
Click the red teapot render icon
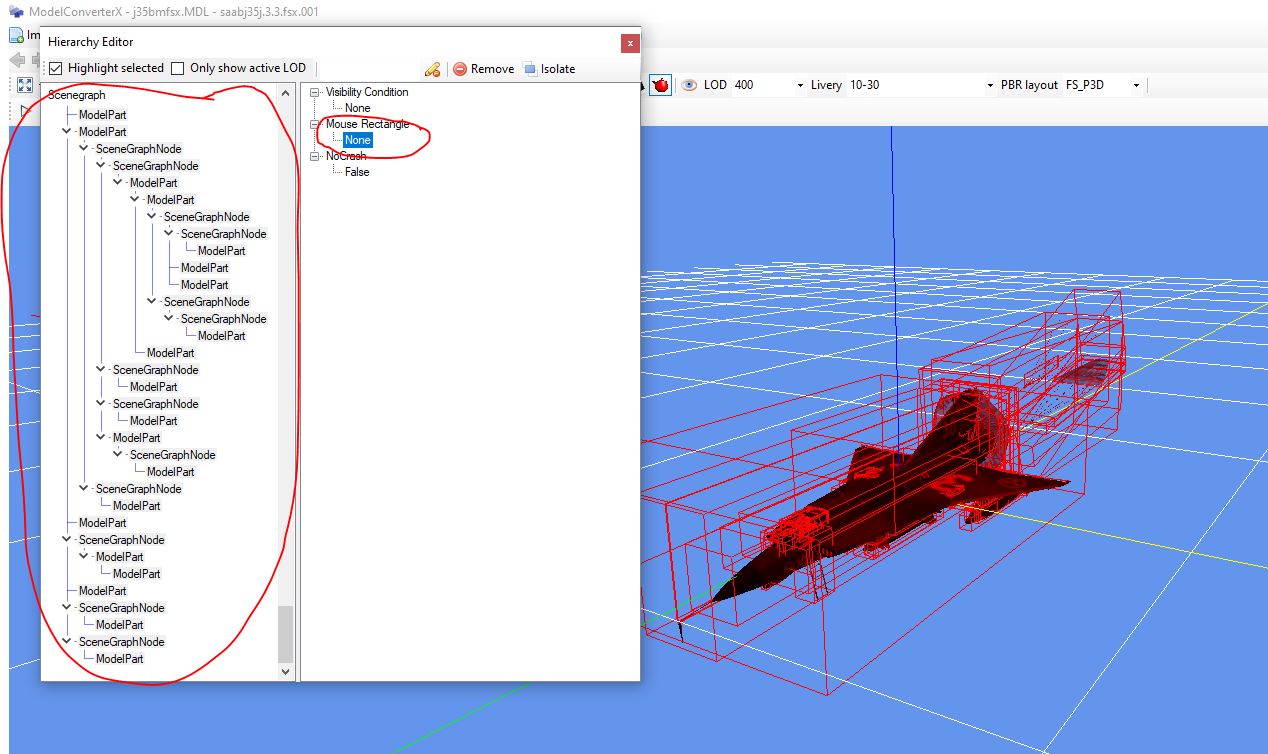[660, 85]
